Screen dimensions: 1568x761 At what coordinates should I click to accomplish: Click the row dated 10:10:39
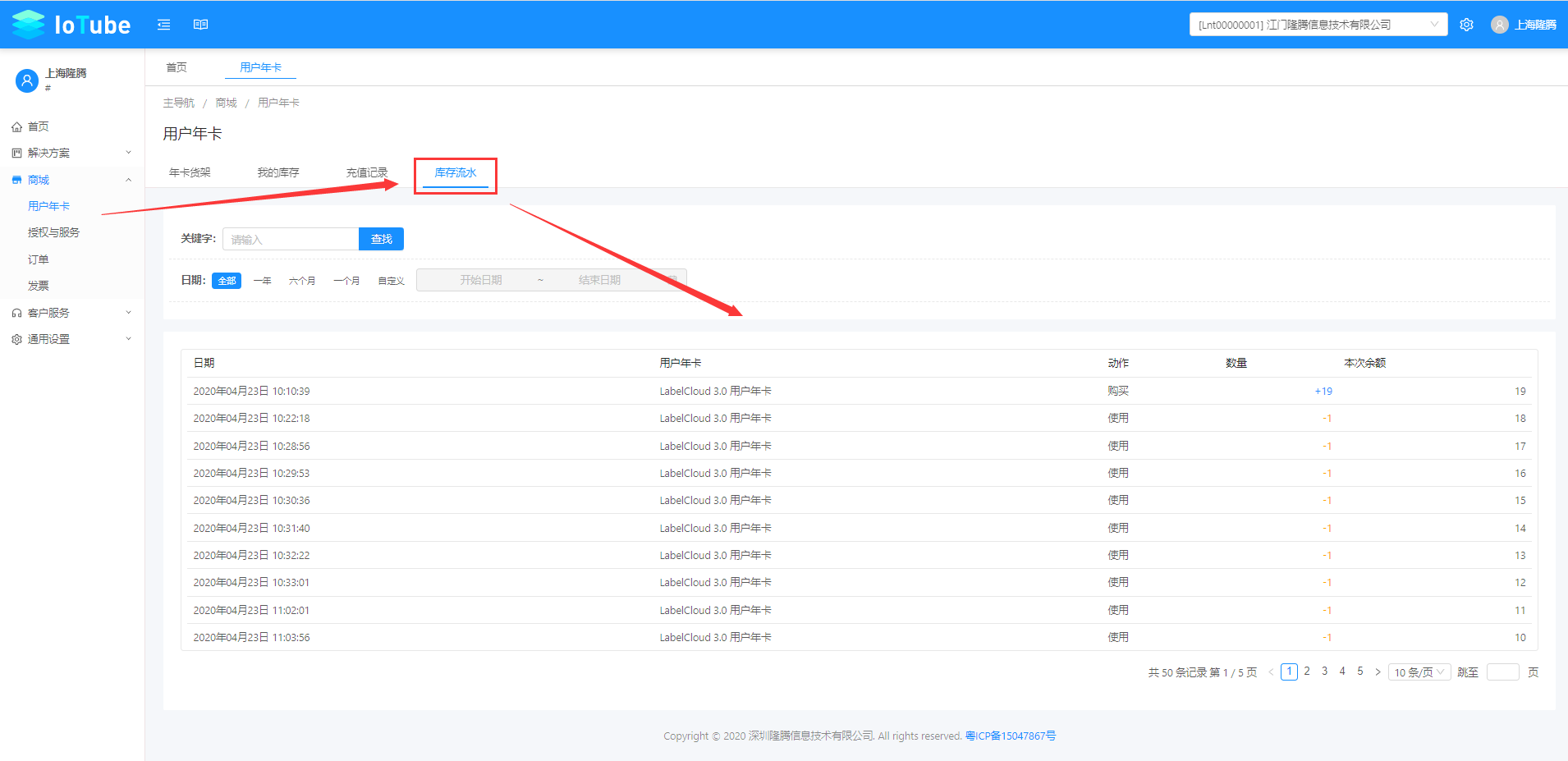[x=859, y=391]
